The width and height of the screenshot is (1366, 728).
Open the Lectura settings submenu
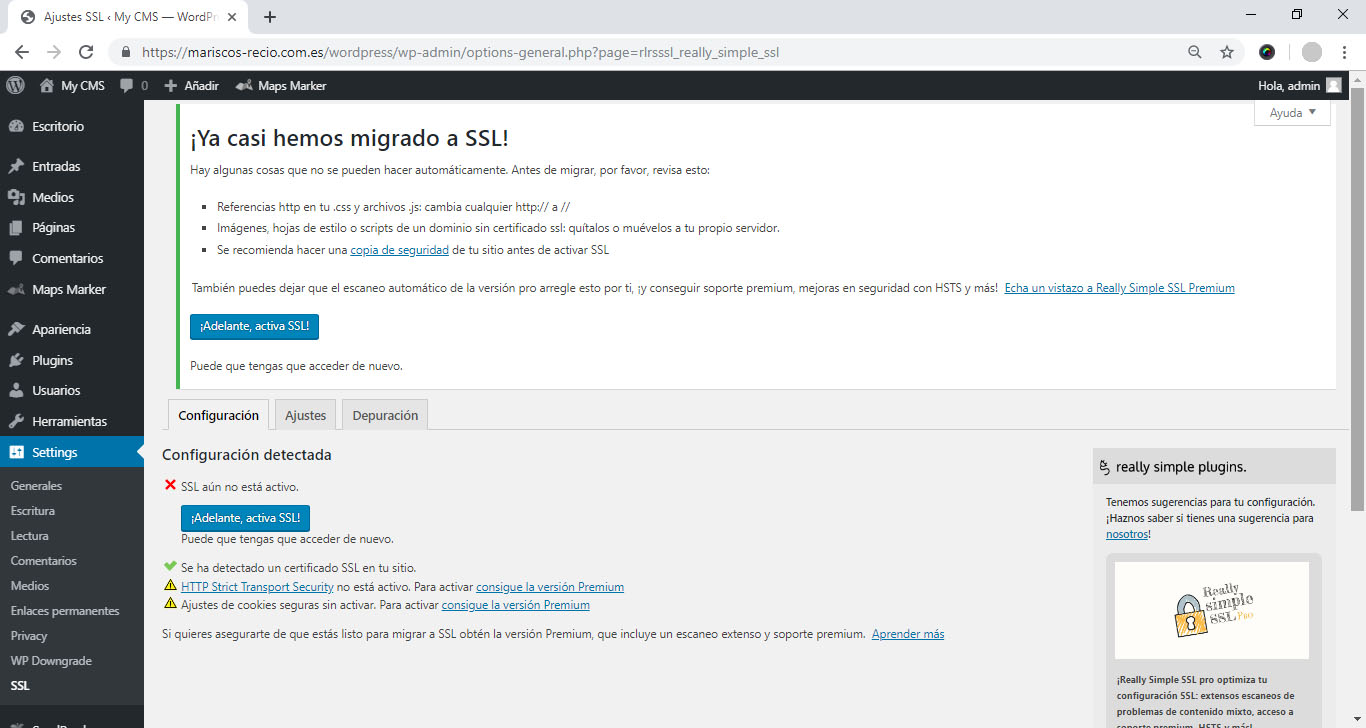30,536
